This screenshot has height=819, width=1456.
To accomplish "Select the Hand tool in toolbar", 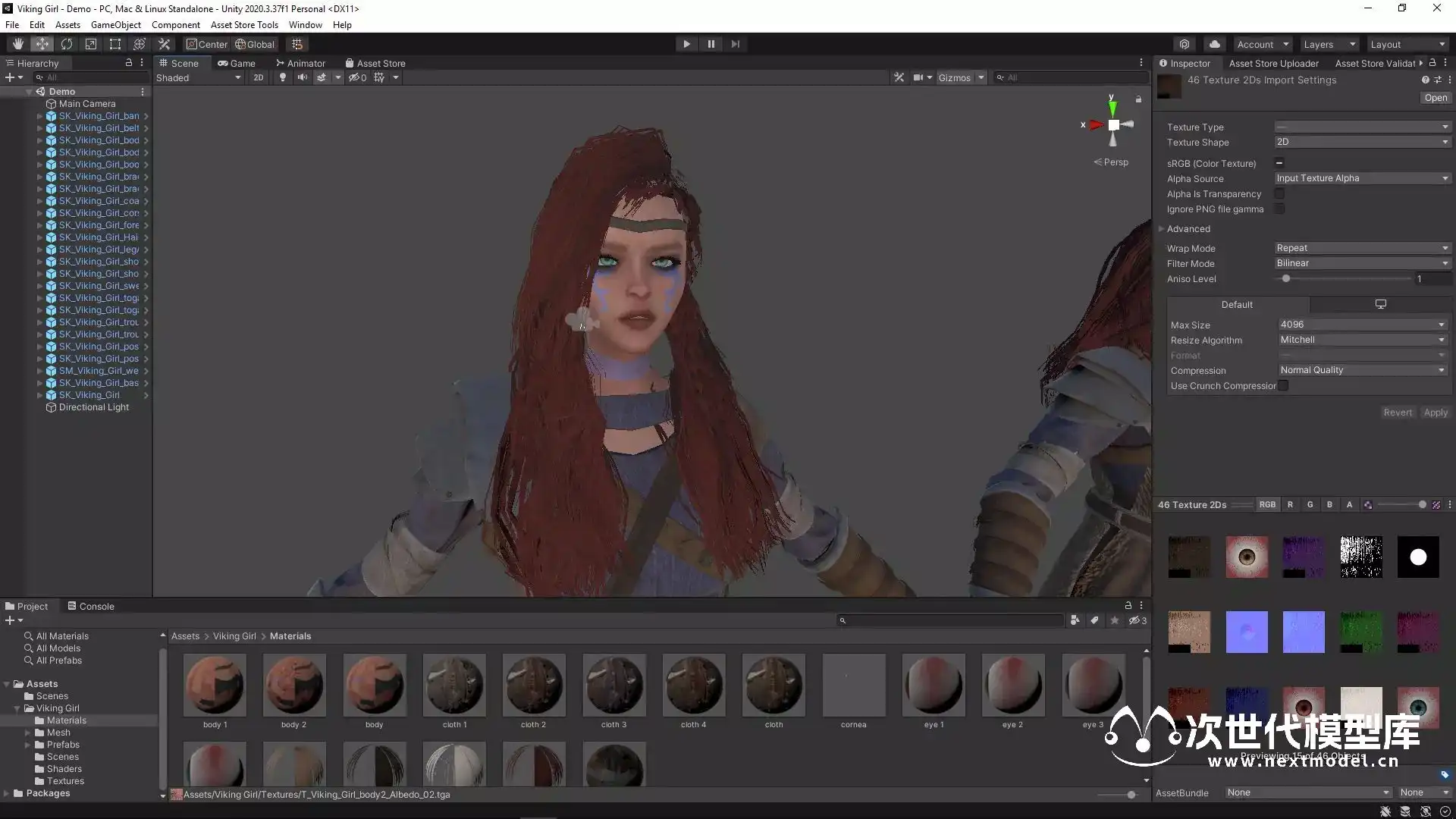I will tap(17, 44).
